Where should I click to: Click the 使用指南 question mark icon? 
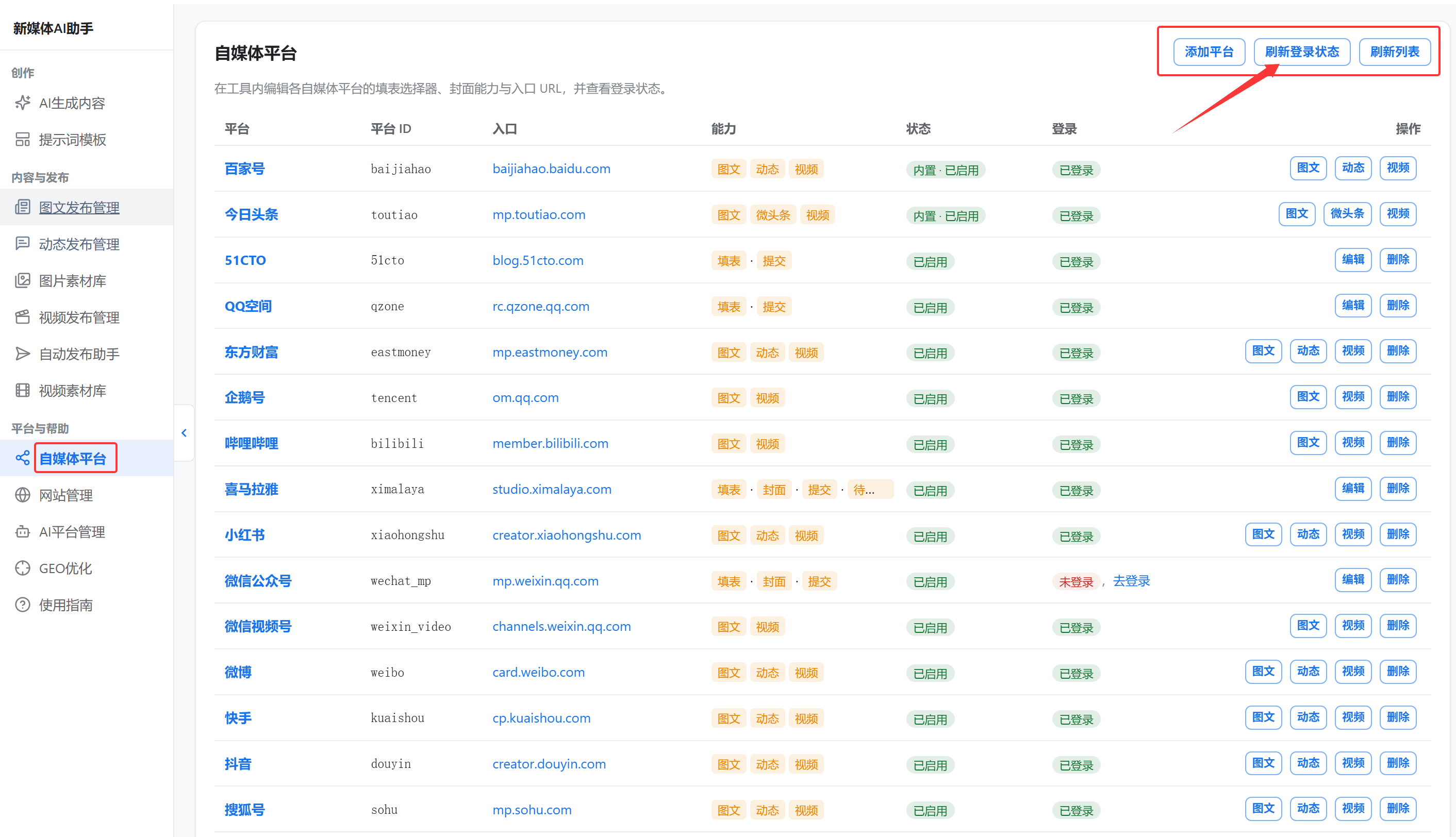(22, 605)
